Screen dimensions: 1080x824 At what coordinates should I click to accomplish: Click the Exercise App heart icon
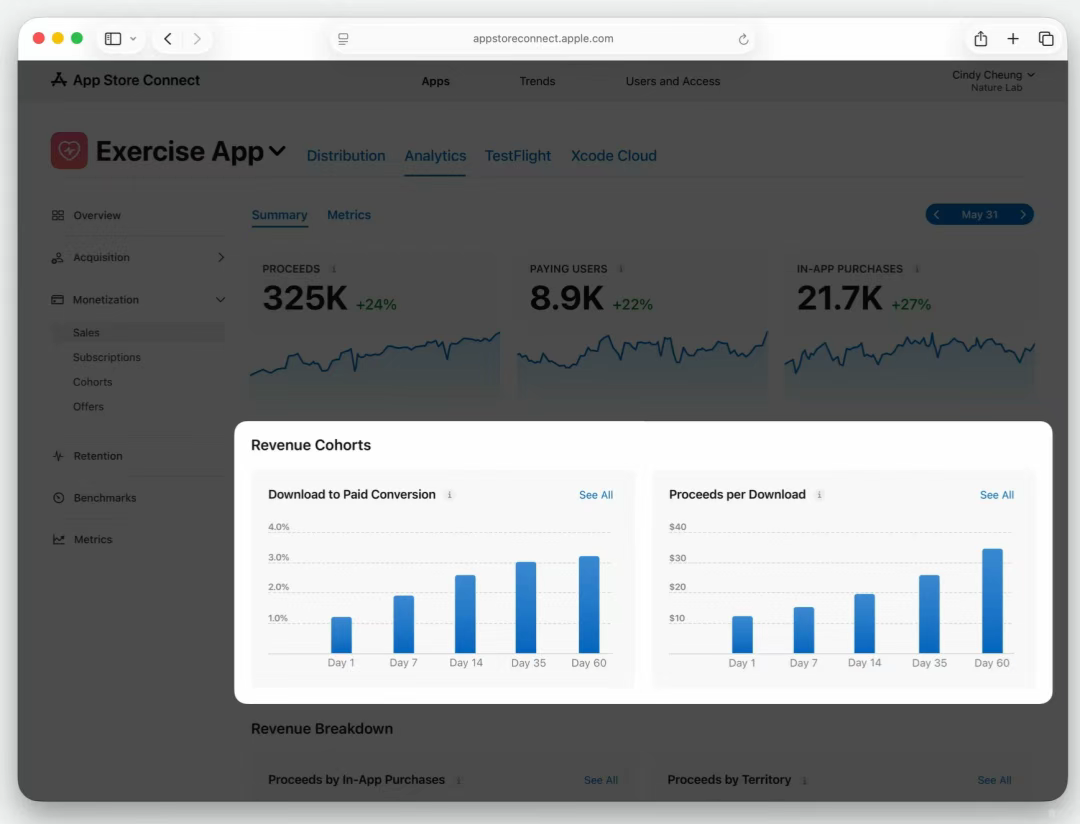(x=69, y=151)
